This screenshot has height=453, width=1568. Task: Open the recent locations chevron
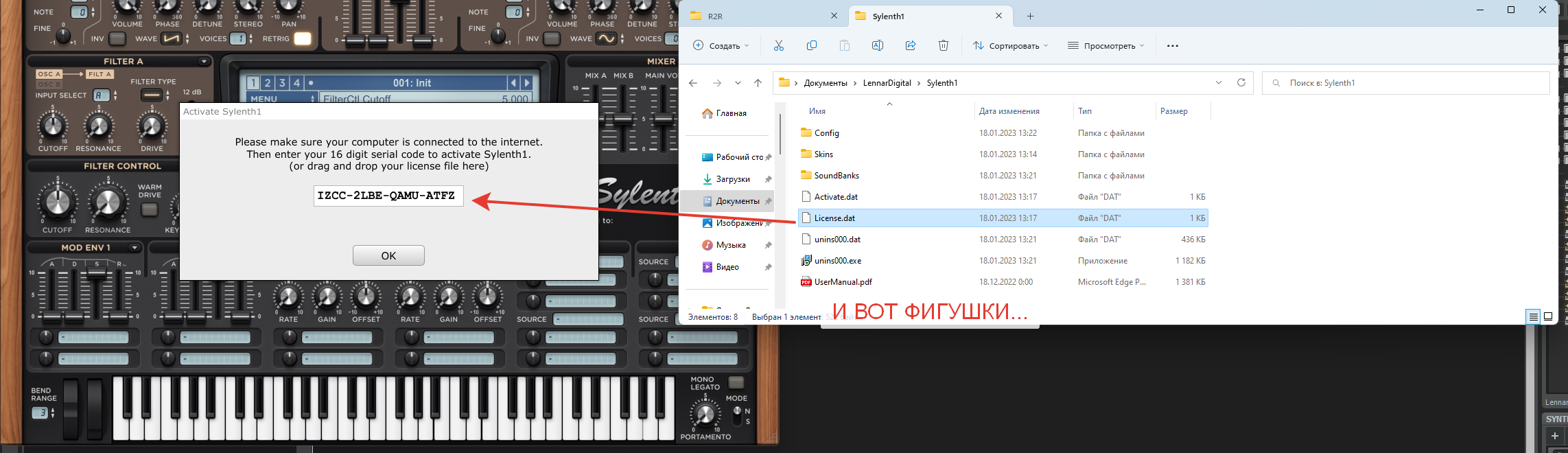[738, 83]
